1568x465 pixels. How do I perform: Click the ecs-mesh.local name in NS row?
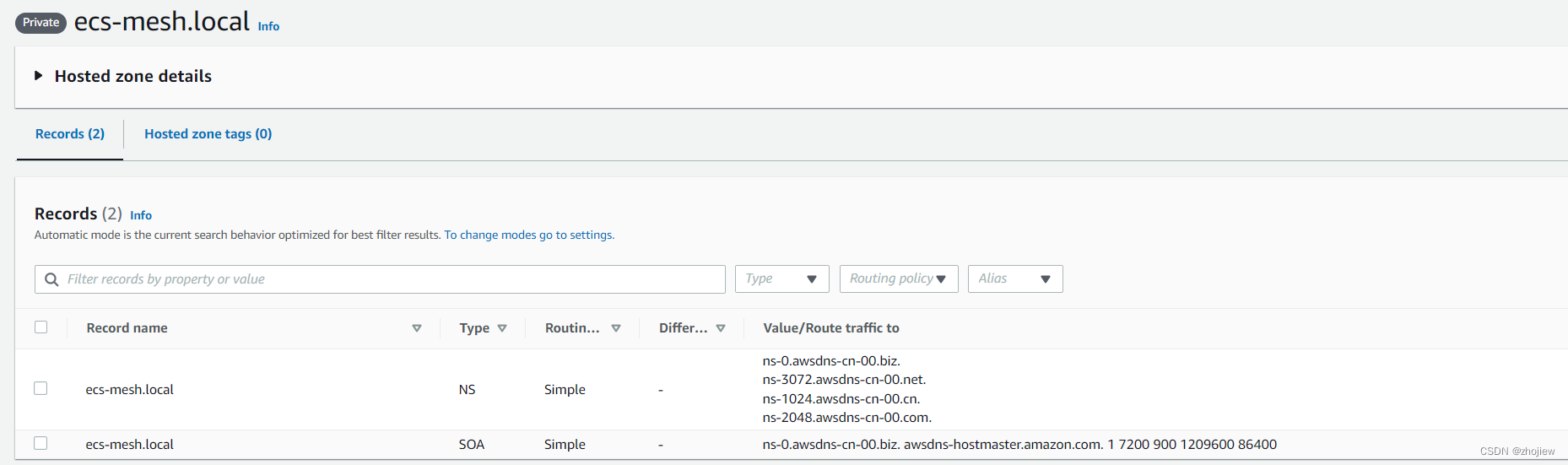pyautogui.click(x=129, y=389)
